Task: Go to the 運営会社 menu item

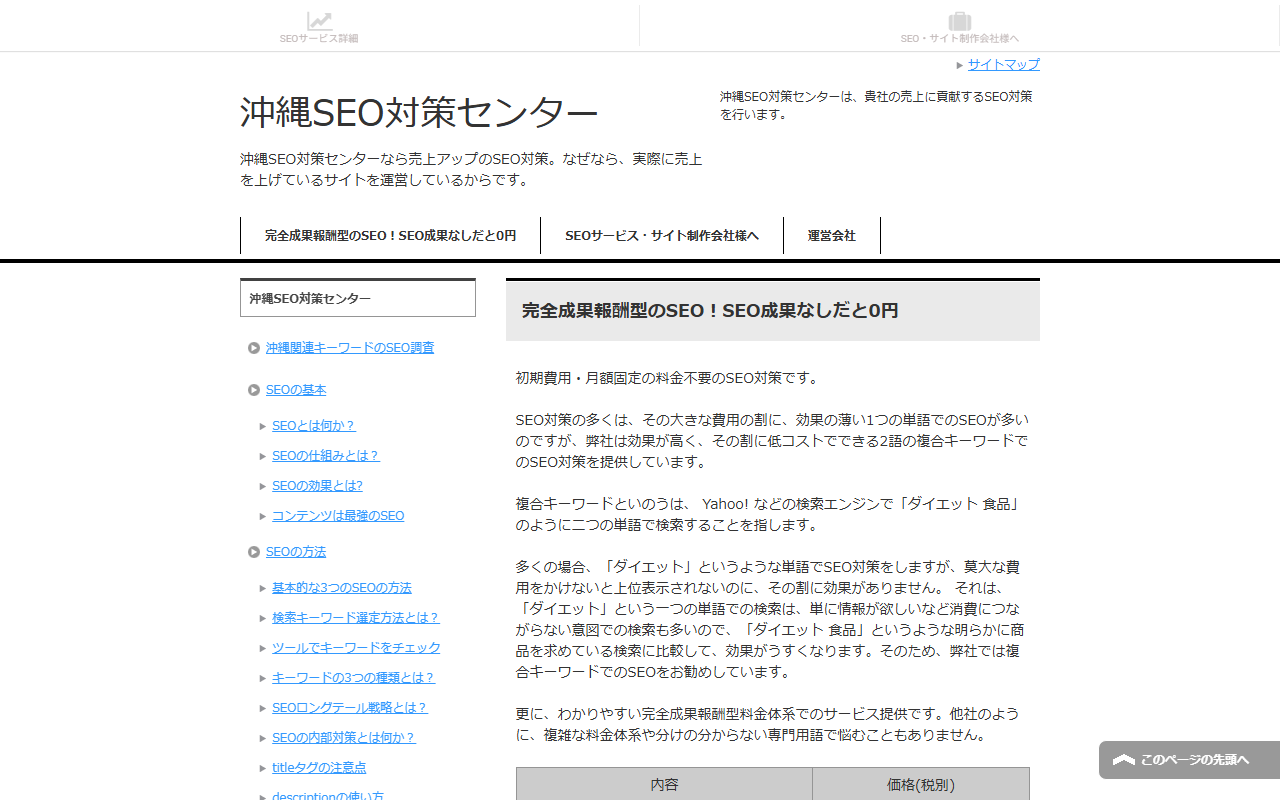Action: coord(831,236)
